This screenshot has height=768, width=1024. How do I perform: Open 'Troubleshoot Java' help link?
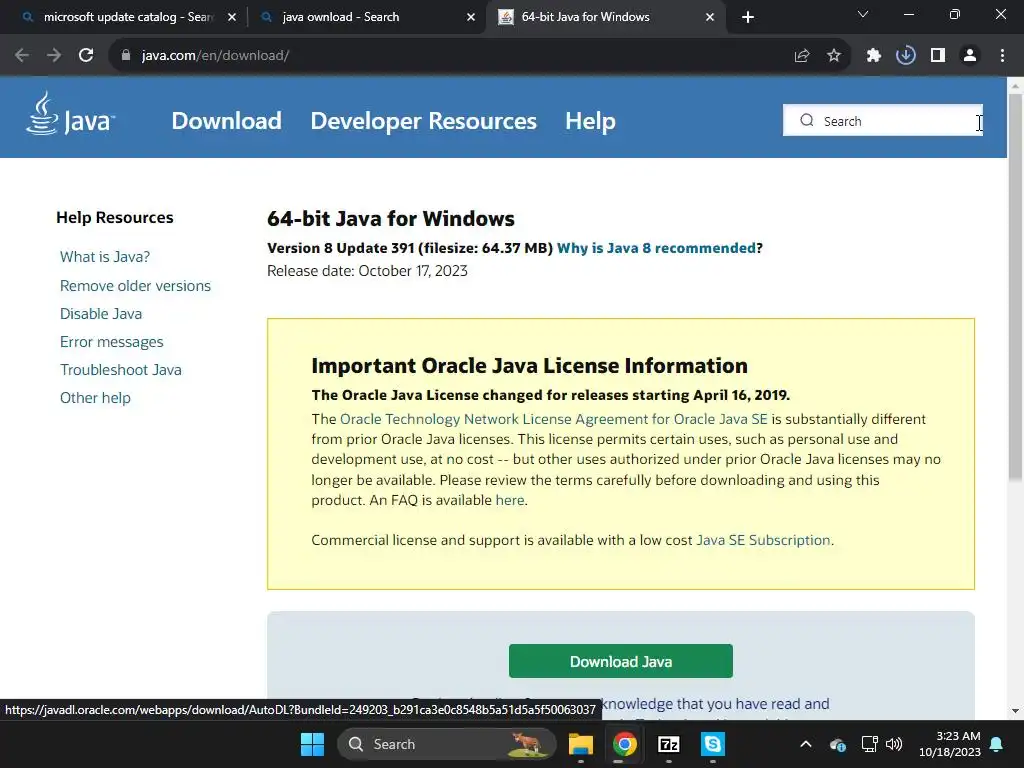121,370
